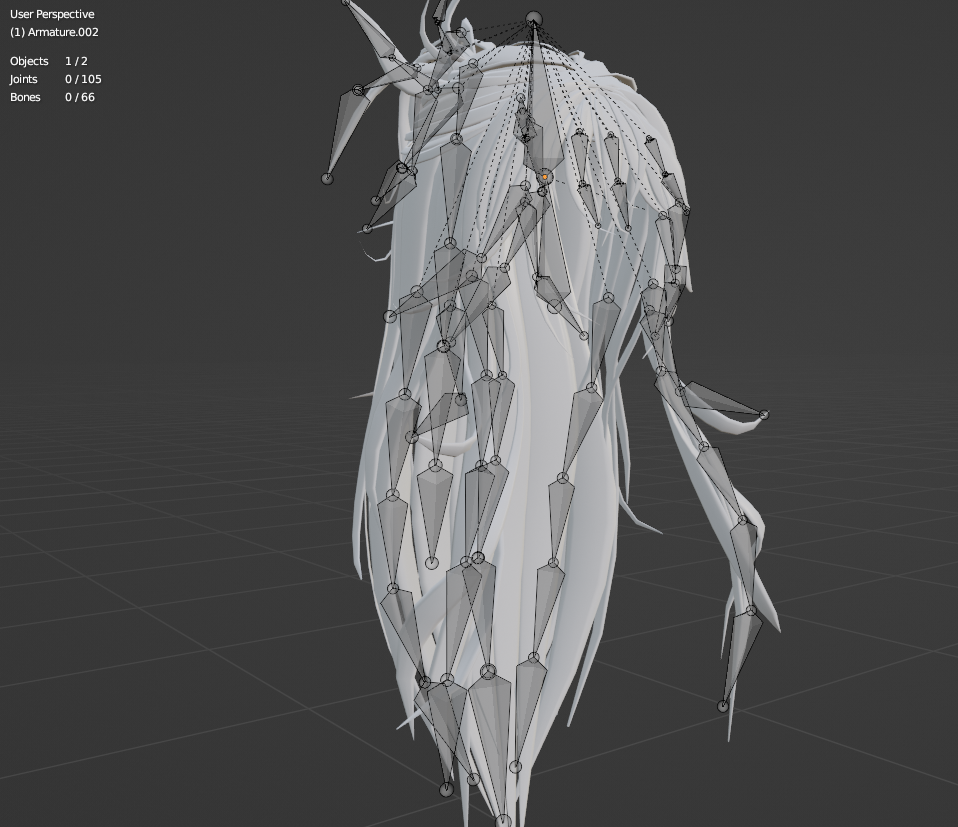Image resolution: width=958 pixels, height=827 pixels.
Task: Click the 'Objects' statistics label
Action: point(29,61)
